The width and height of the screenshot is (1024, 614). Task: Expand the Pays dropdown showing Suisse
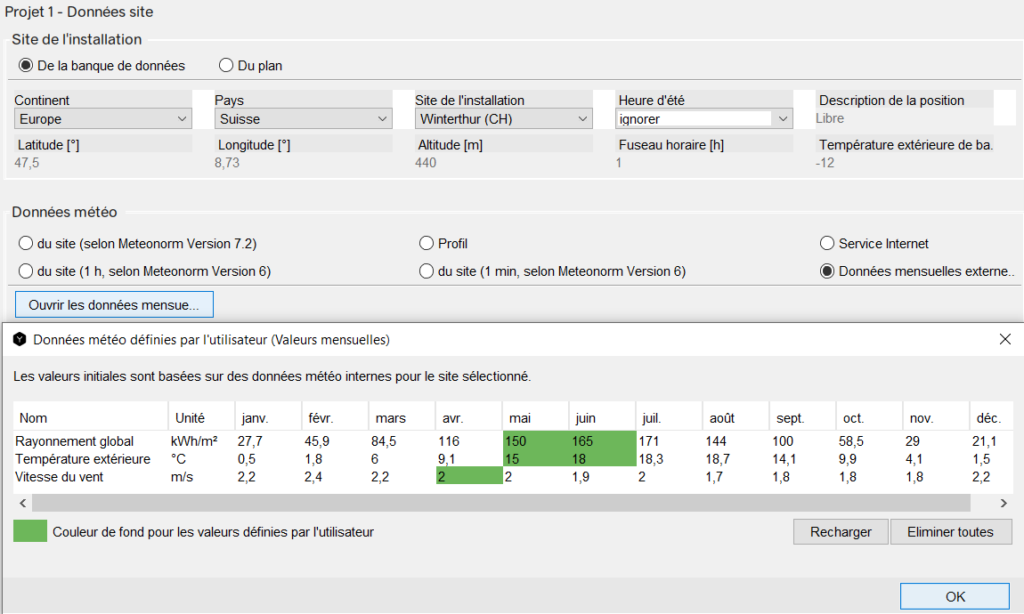point(303,119)
